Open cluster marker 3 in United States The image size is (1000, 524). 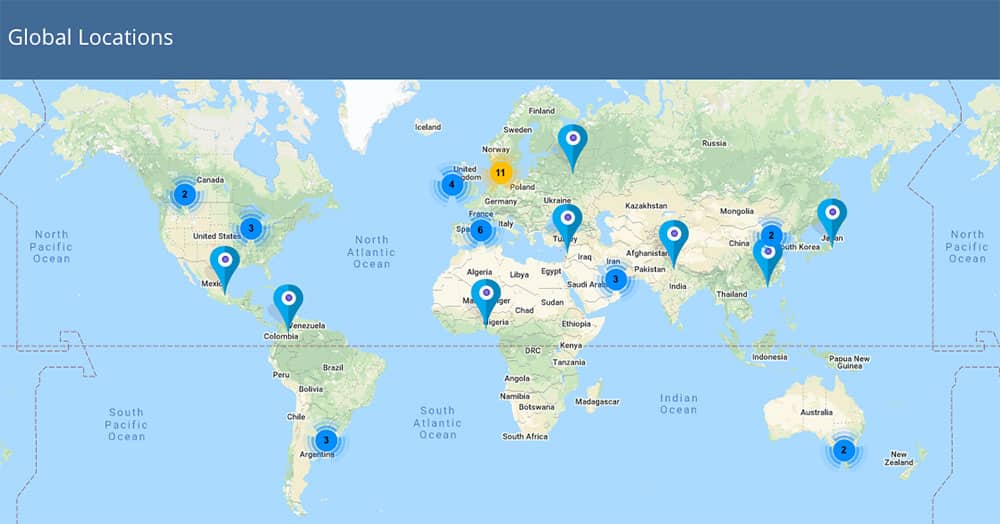pyautogui.click(x=251, y=228)
